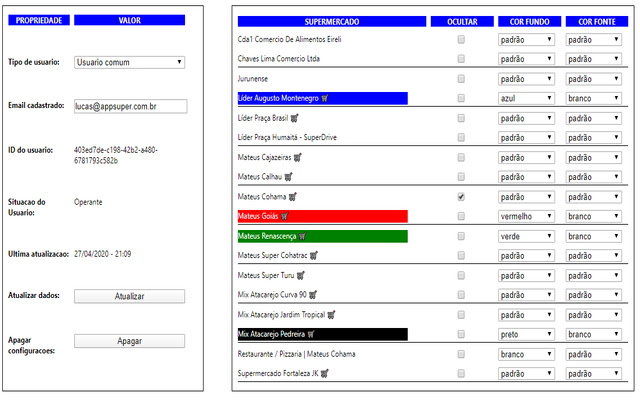Click cart icon next to Mateus Cohama
Screen dimensions: 640x400
[293, 197]
